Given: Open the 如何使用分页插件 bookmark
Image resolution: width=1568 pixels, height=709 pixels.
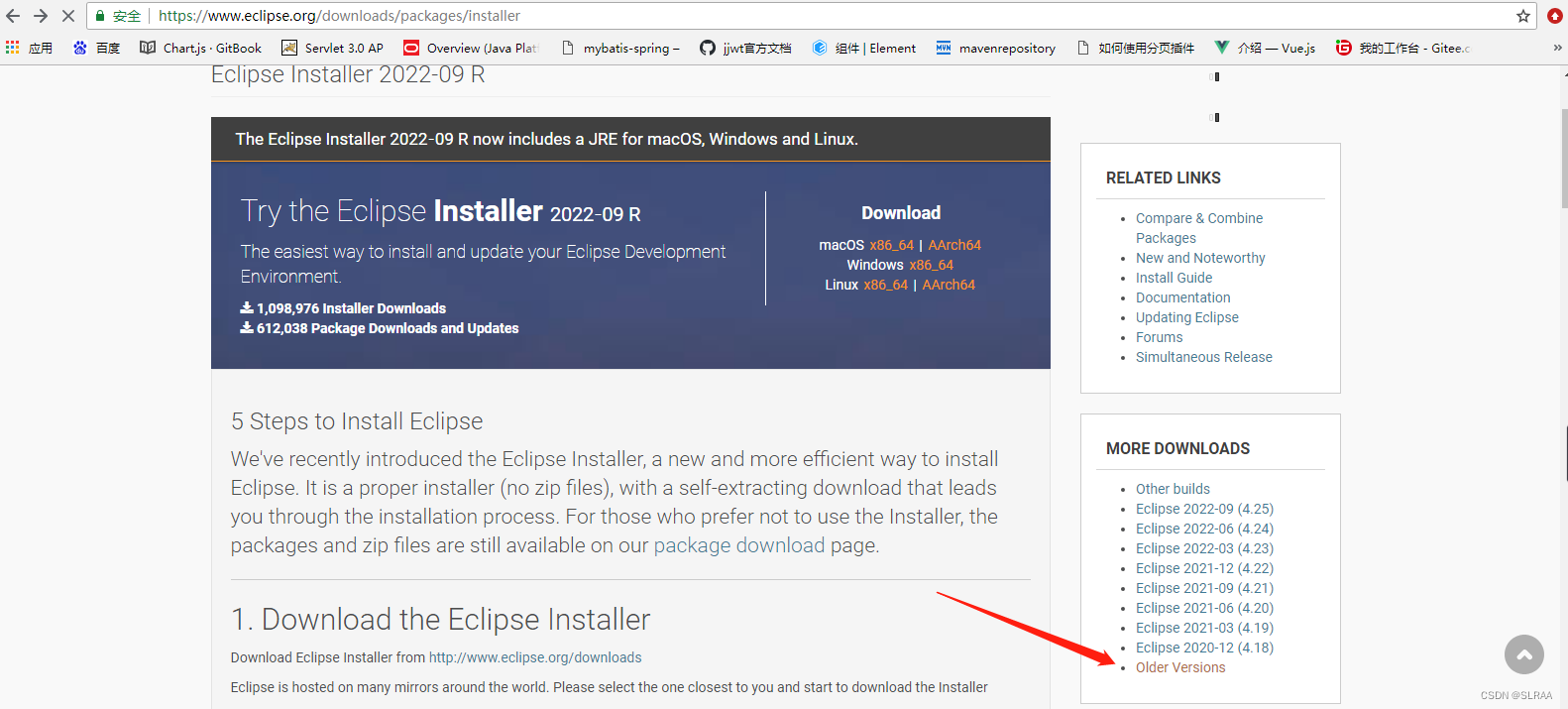Looking at the screenshot, I should coord(1135,48).
